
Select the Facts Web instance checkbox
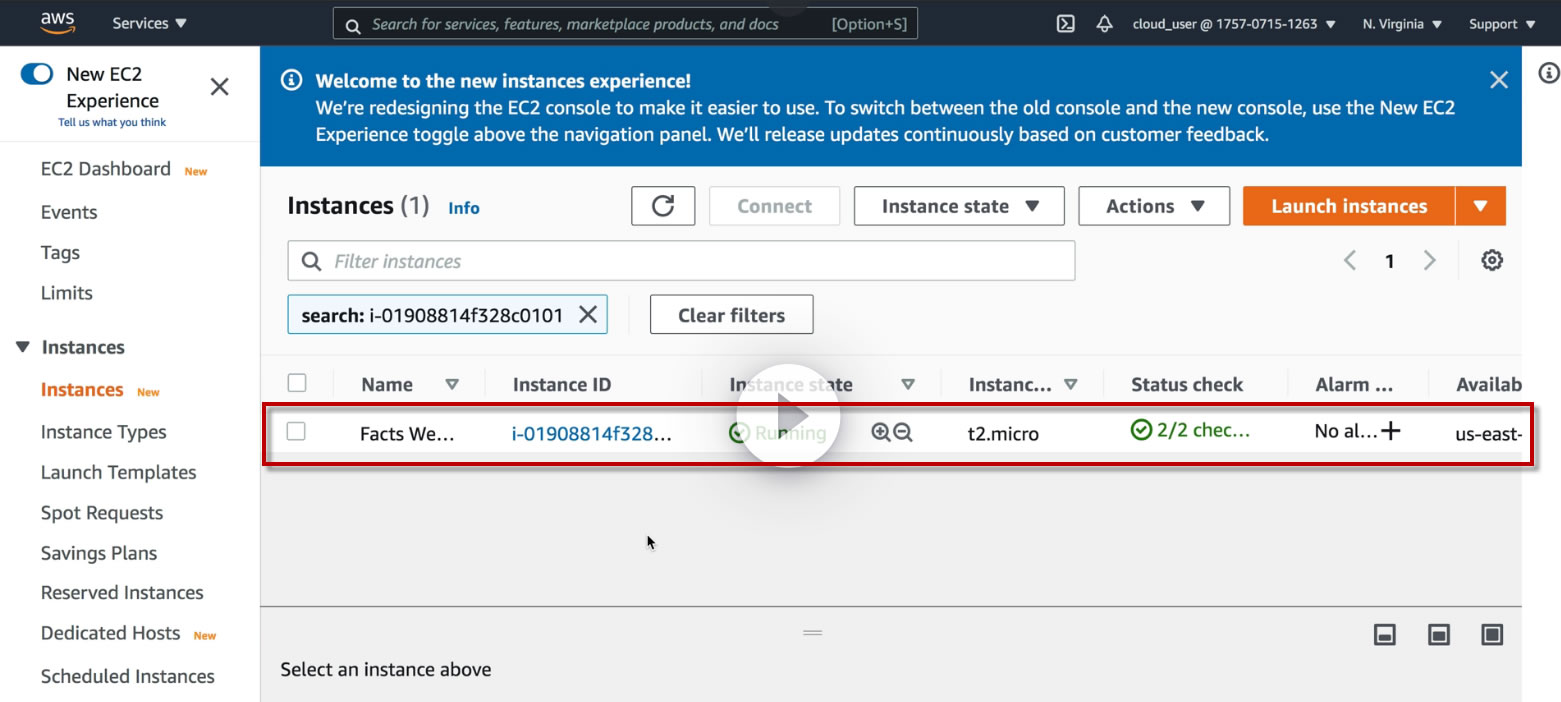(x=296, y=431)
